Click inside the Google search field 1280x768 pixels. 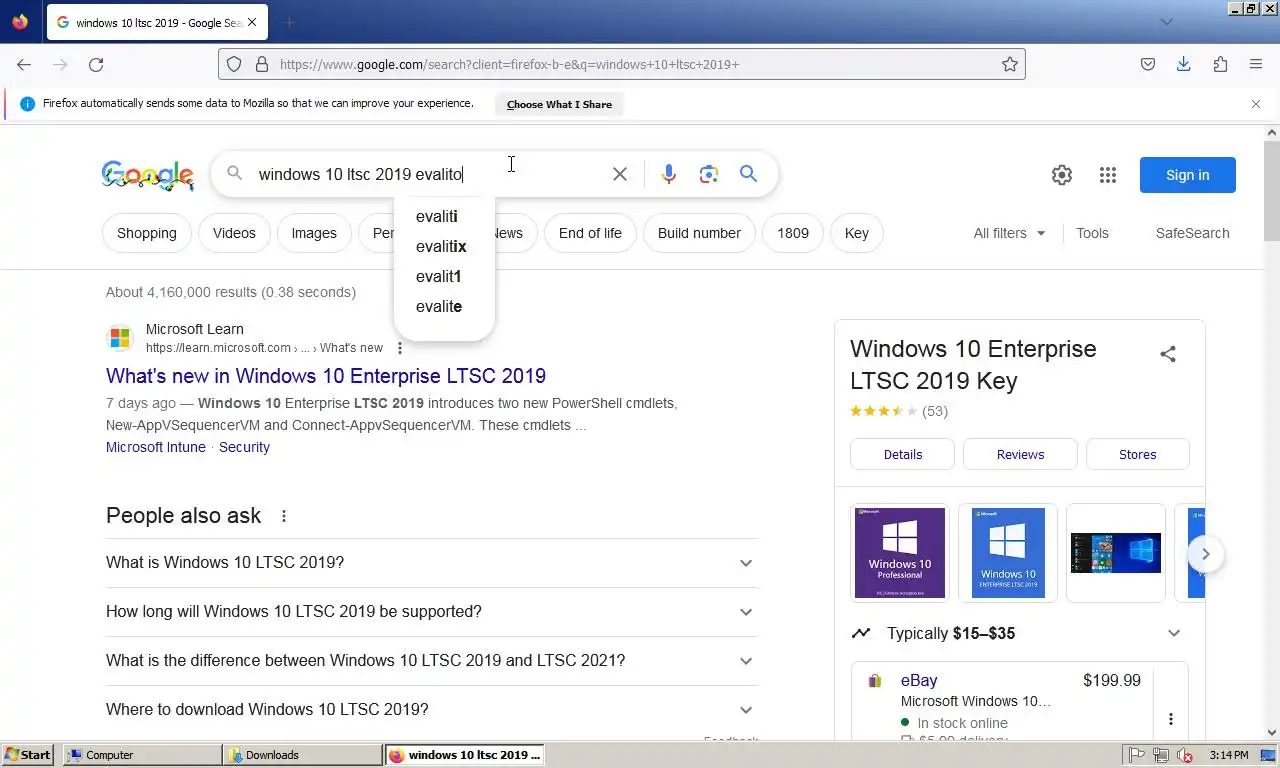pos(430,174)
